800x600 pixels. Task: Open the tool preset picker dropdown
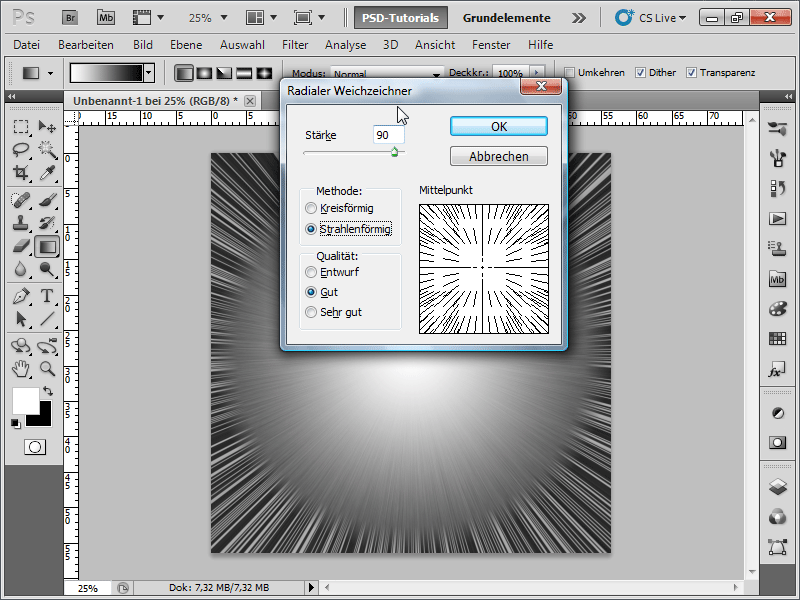pyautogui.click(x=51, y=73)
